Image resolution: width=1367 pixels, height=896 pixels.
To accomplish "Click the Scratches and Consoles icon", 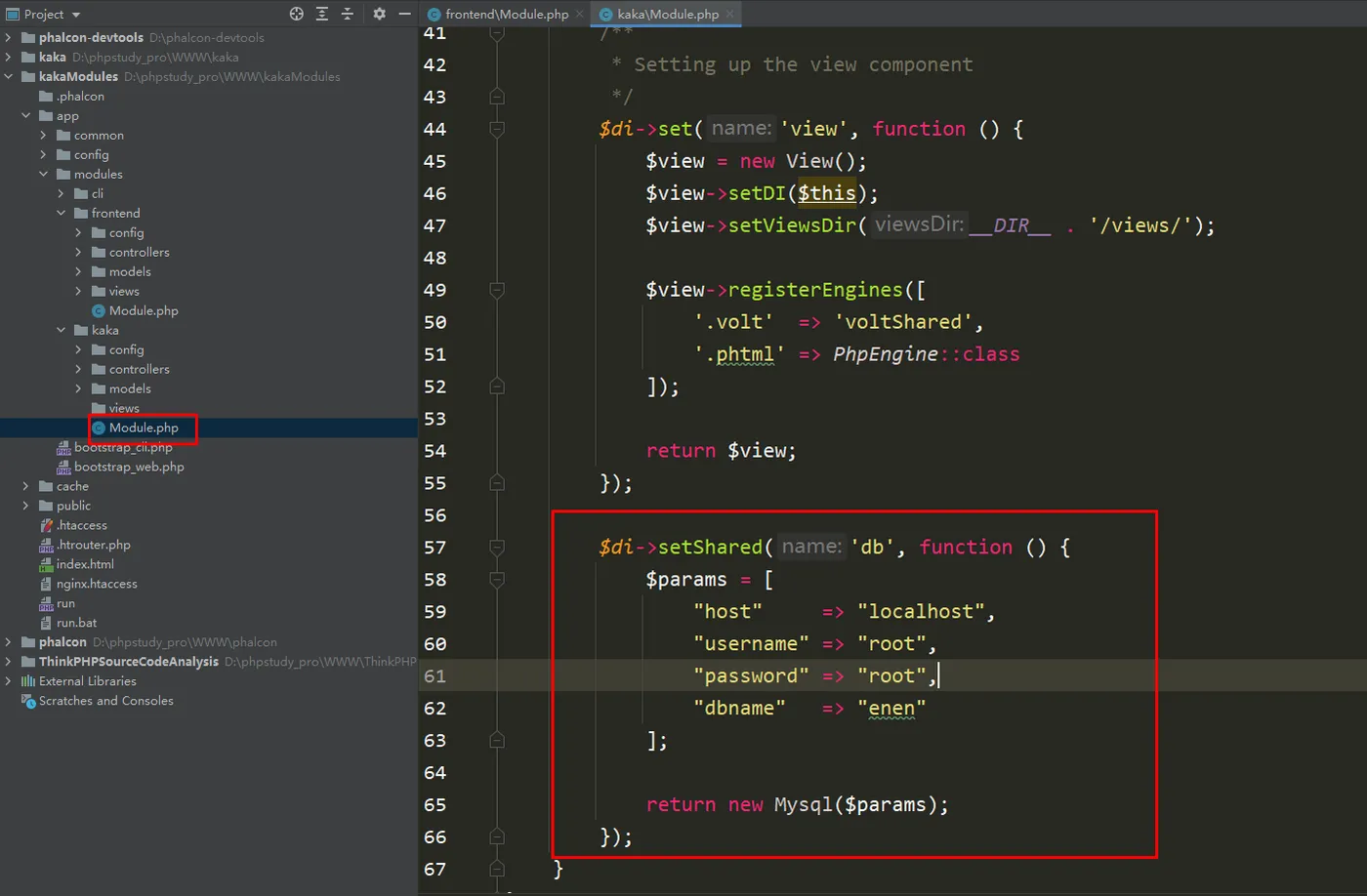I will pyautogui.click(x=28, y=701).
